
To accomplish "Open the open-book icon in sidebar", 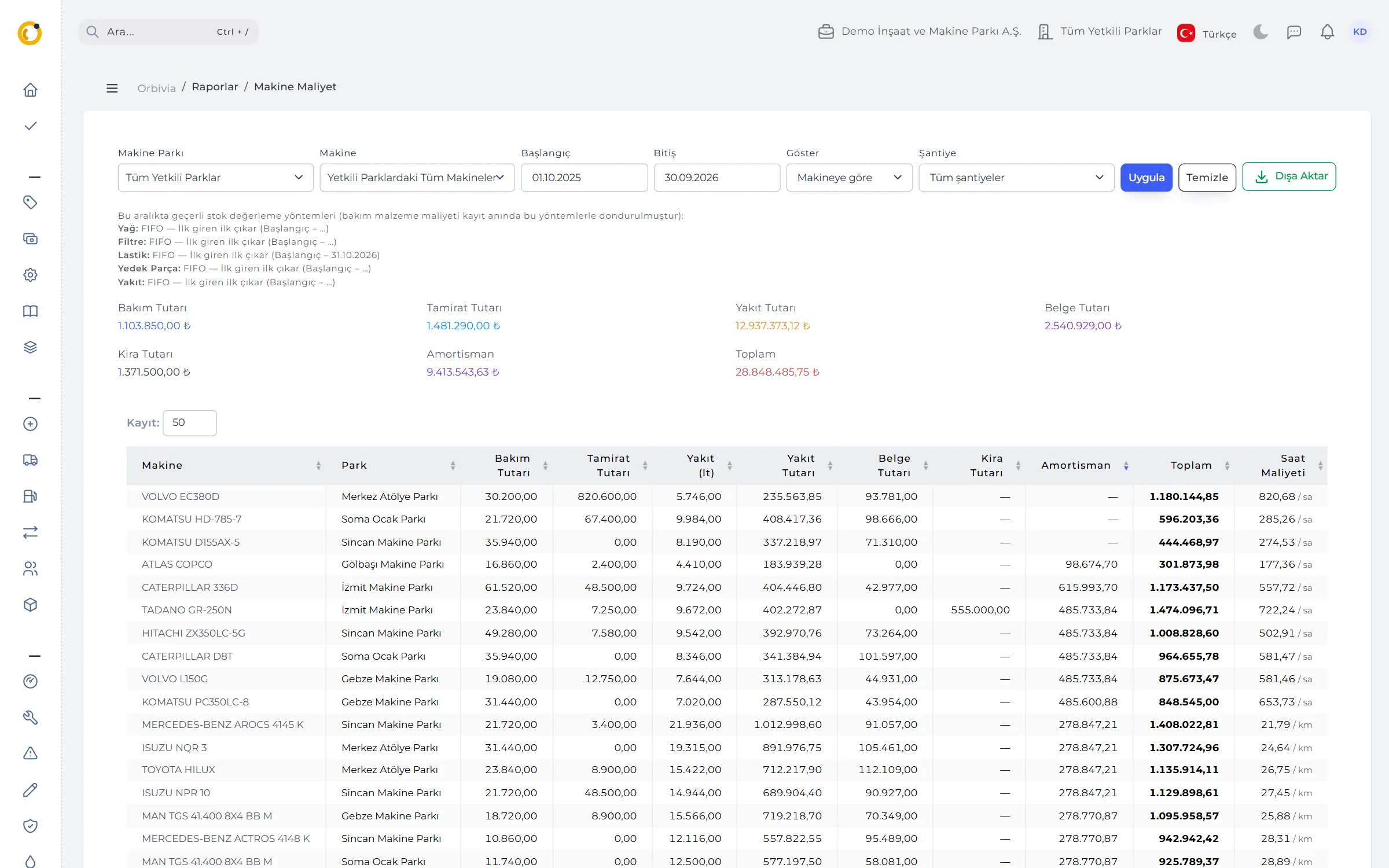I will pyautogui.click(x=30, y=311).
